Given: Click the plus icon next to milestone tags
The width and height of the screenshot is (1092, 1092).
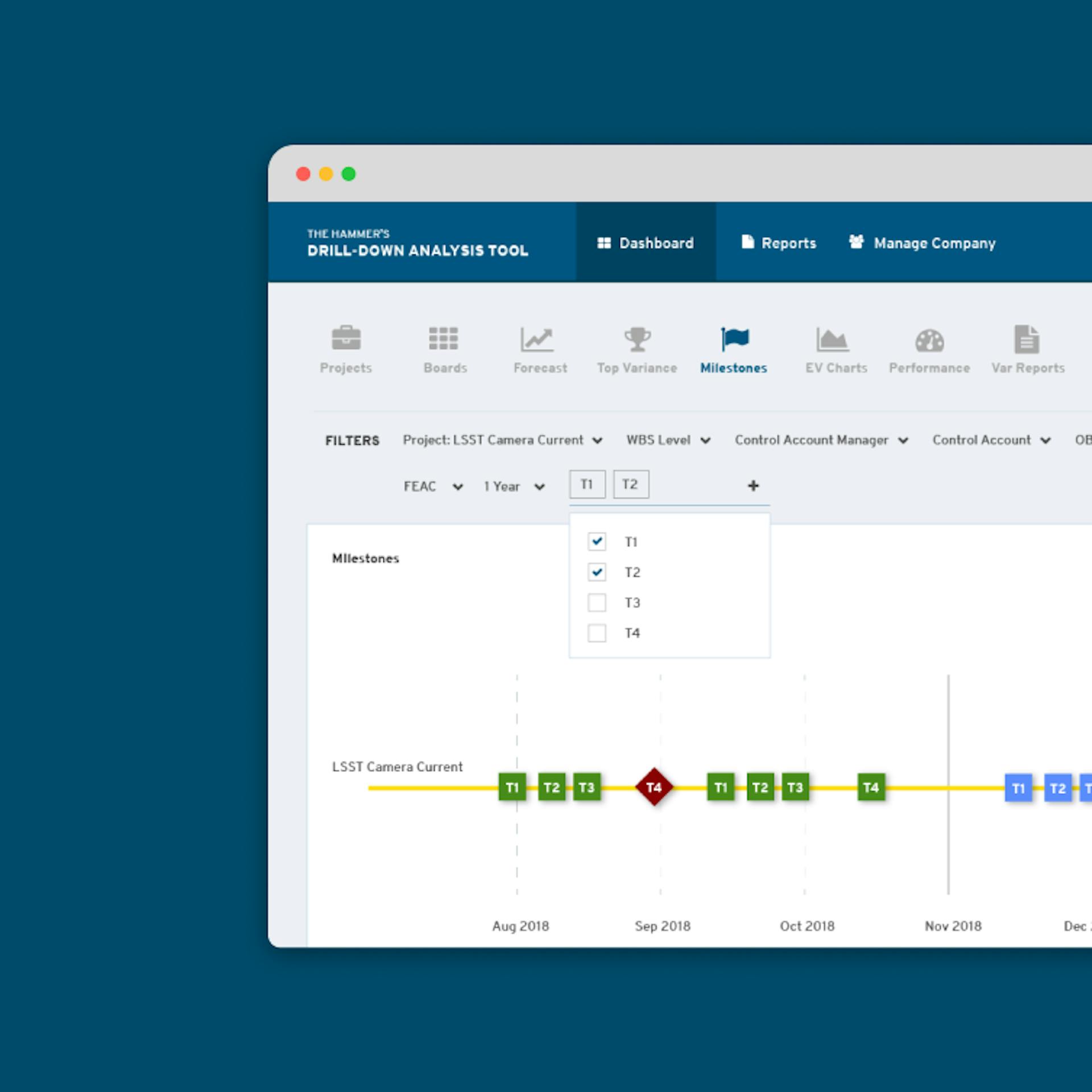Looking at the screenshot, I should click(x=753, y=485).
